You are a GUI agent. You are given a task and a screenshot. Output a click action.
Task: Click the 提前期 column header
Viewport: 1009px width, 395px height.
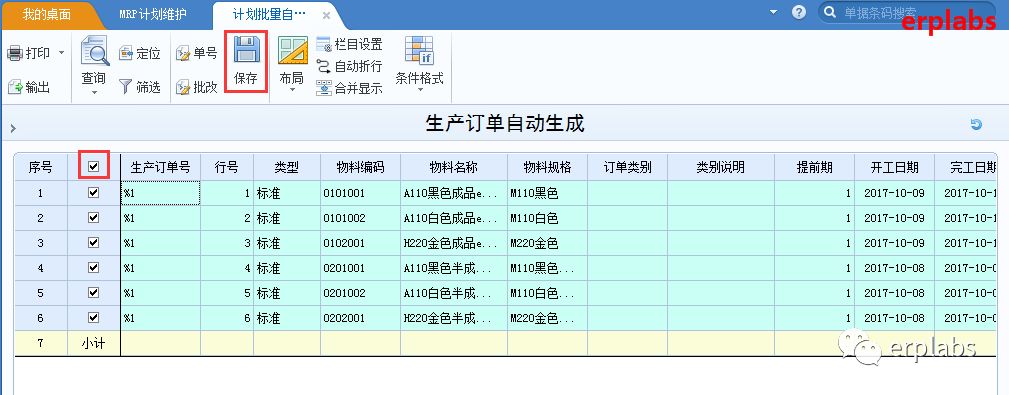(815, 167)
